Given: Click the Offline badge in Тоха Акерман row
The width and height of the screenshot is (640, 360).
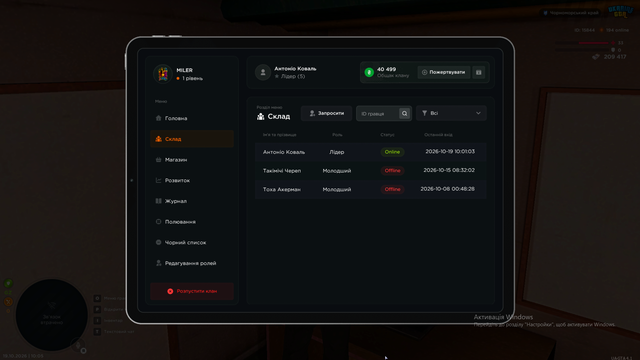Looking at the screenshot, I should point(392,189).
